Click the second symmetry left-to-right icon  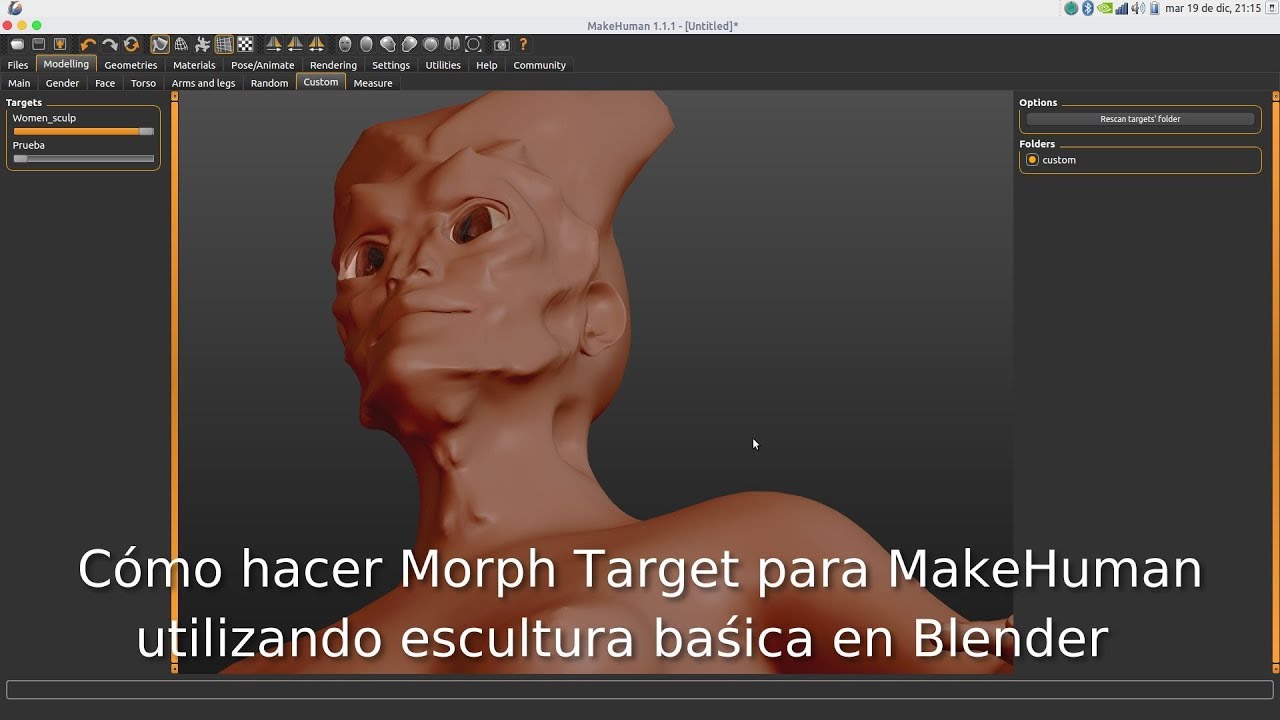coord(294,44)
